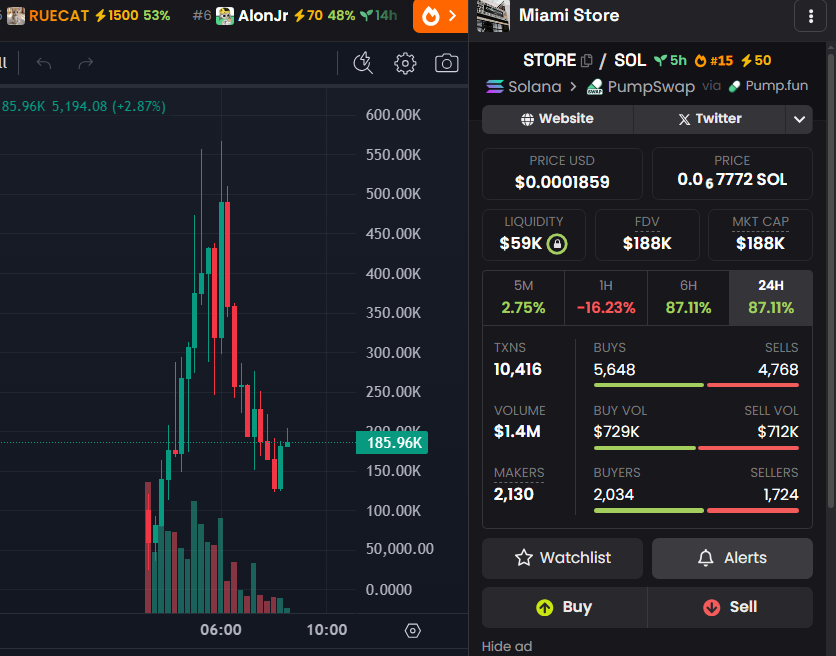
Task: Click the indicator quick-search icon
Action: point(363,64)
